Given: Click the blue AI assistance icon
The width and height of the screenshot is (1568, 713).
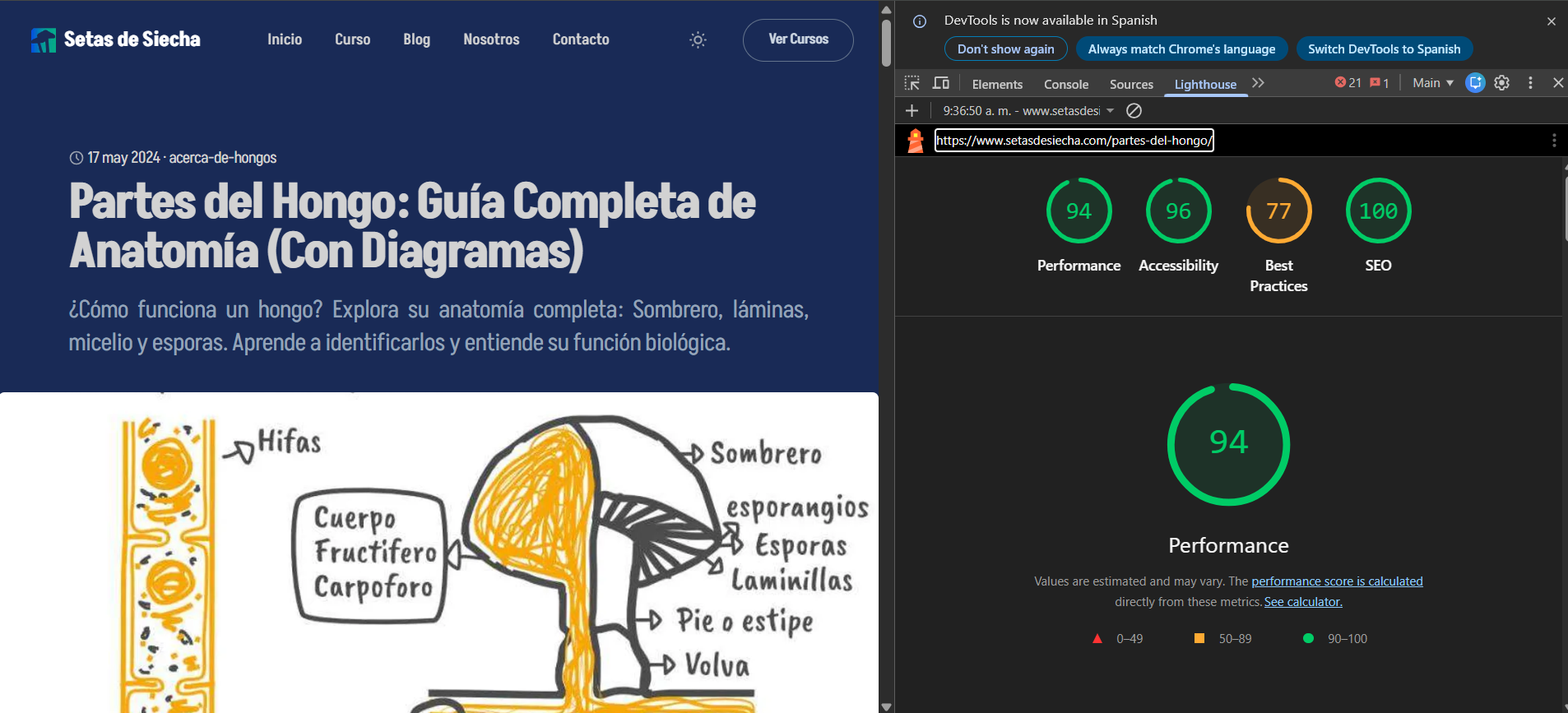Looking at the screenshot, I should pyautogui.click(x=1476, y=83).
